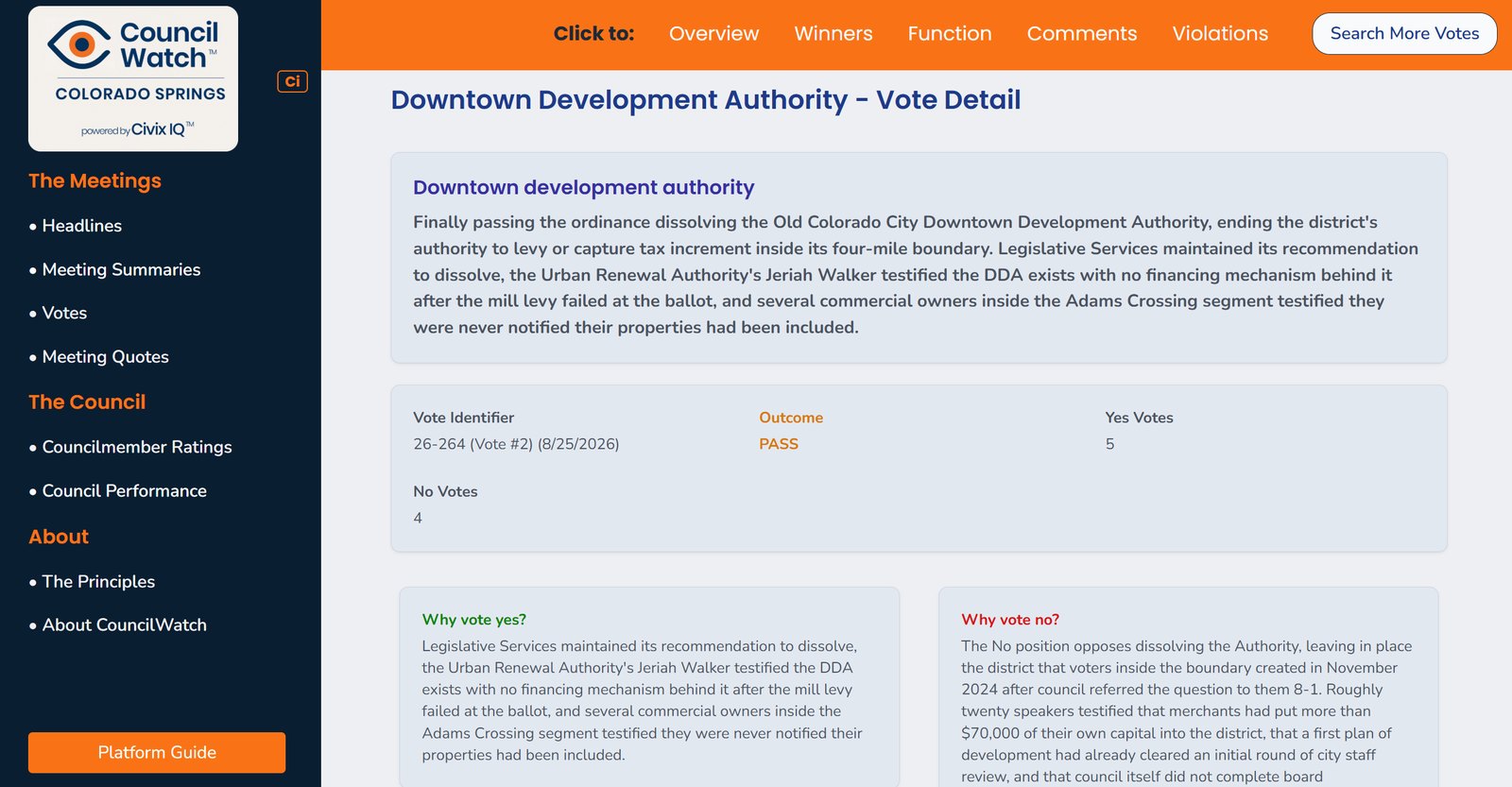Open the Comments section
The width and height of the screenshot is (1512, 787).
click(x=1082, y=34)
